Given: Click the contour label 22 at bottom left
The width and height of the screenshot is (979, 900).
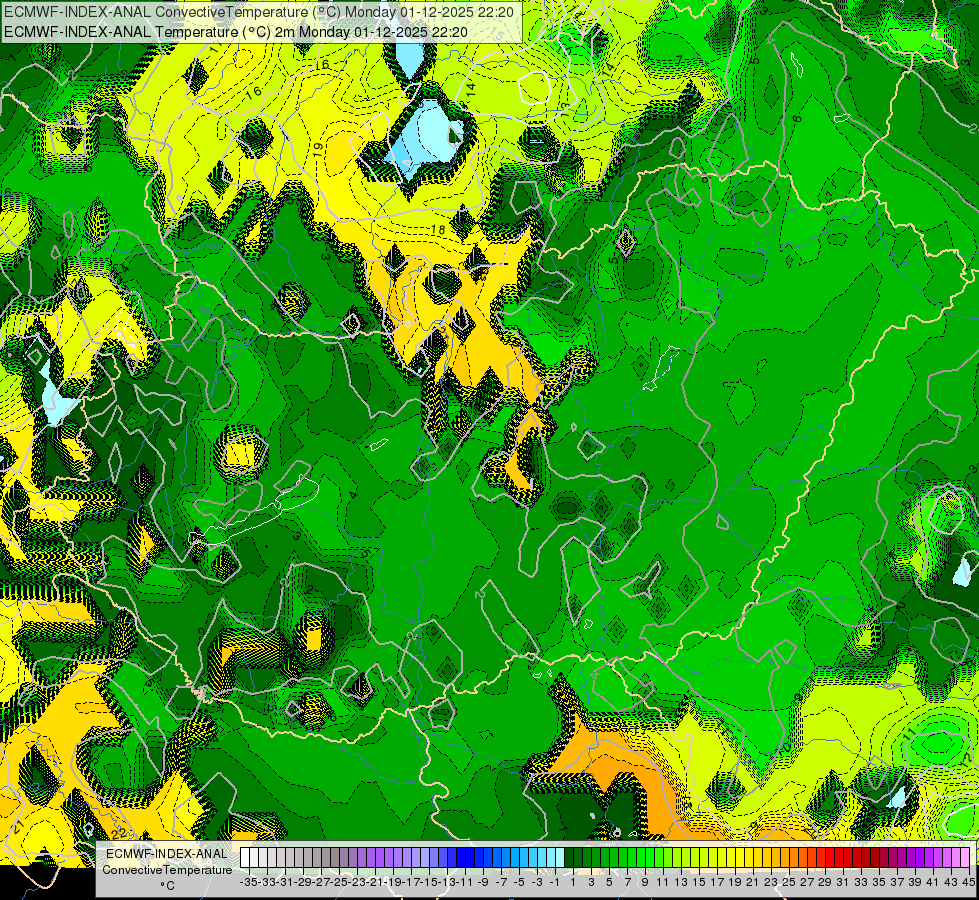Looking at the screenshot, I should 120,833.
